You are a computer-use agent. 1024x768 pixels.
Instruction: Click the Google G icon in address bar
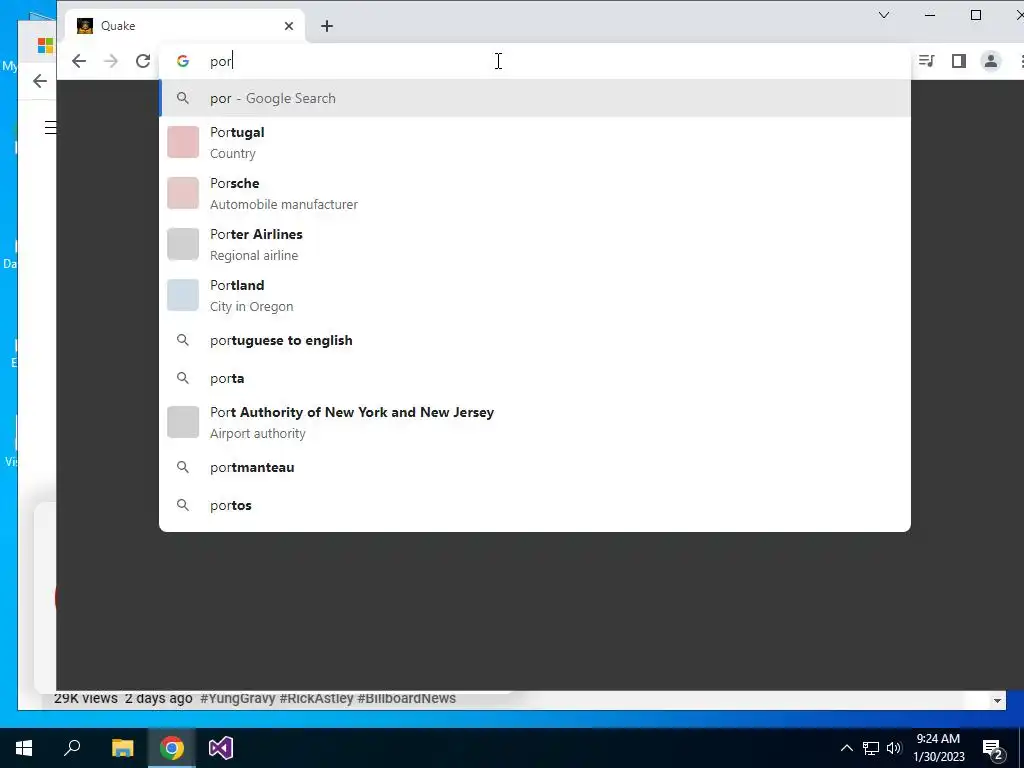183,61
